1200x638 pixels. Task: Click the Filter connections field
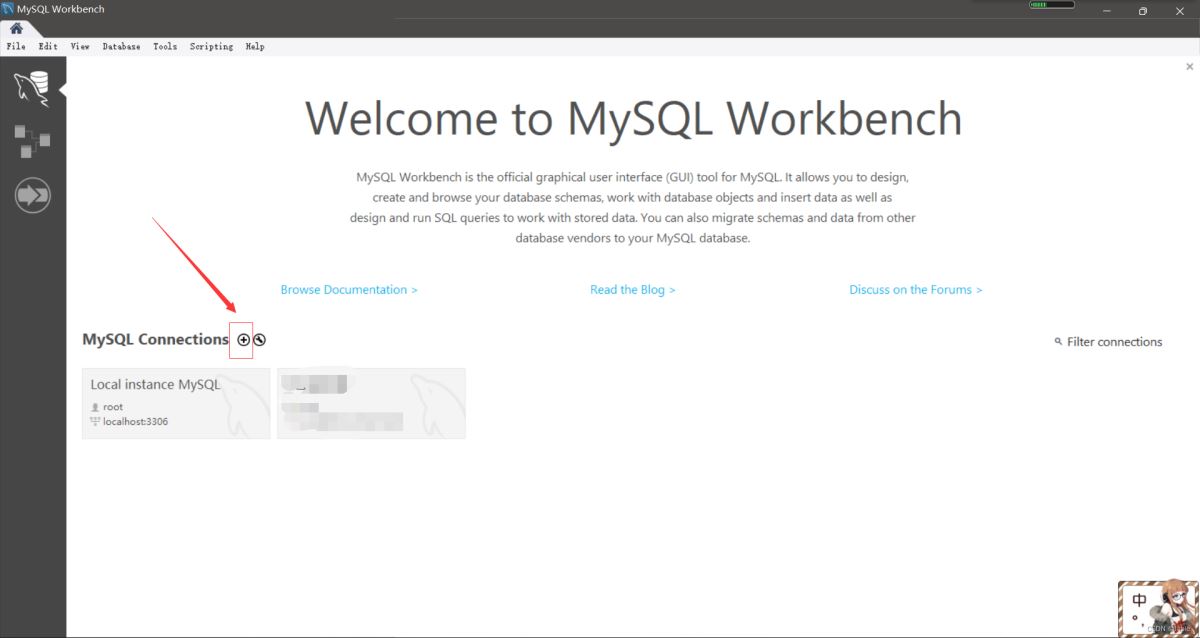1115,341
